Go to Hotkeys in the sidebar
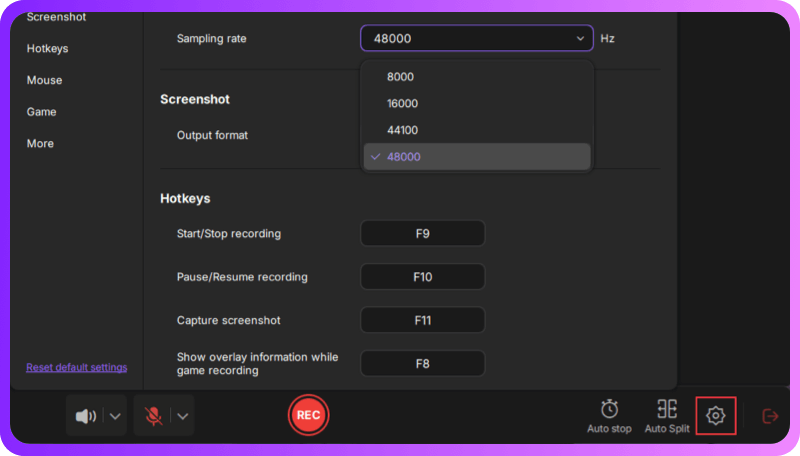The image size is (800, 456). click(x=47, y=48)
